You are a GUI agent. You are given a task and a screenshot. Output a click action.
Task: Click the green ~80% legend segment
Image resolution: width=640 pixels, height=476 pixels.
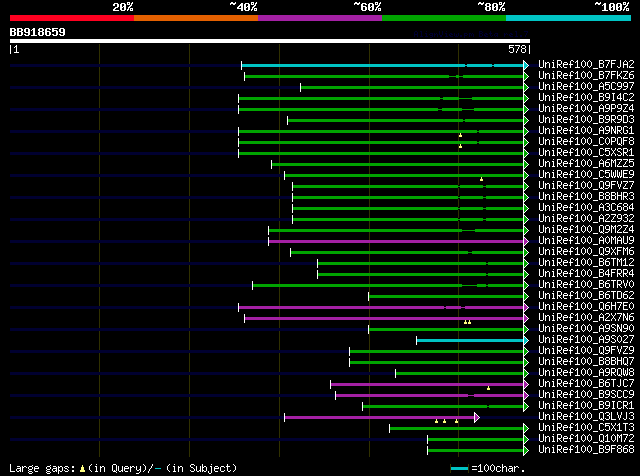(x=444, y=18)
